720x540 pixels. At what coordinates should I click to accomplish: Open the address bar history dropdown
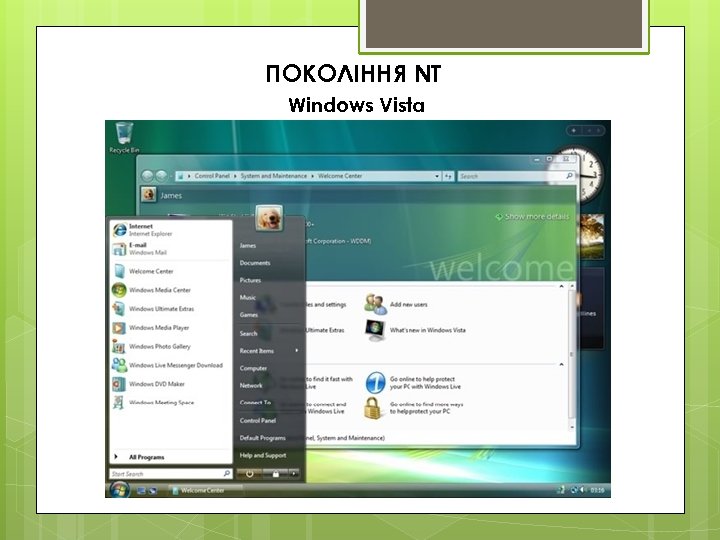pos(437,176)
